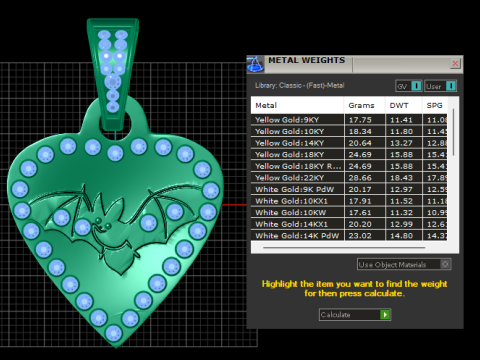Select the White Gold:9K PdW row
Image resolution: width=480 pixels, height=360 pixels.
click(x=349, y=189)
